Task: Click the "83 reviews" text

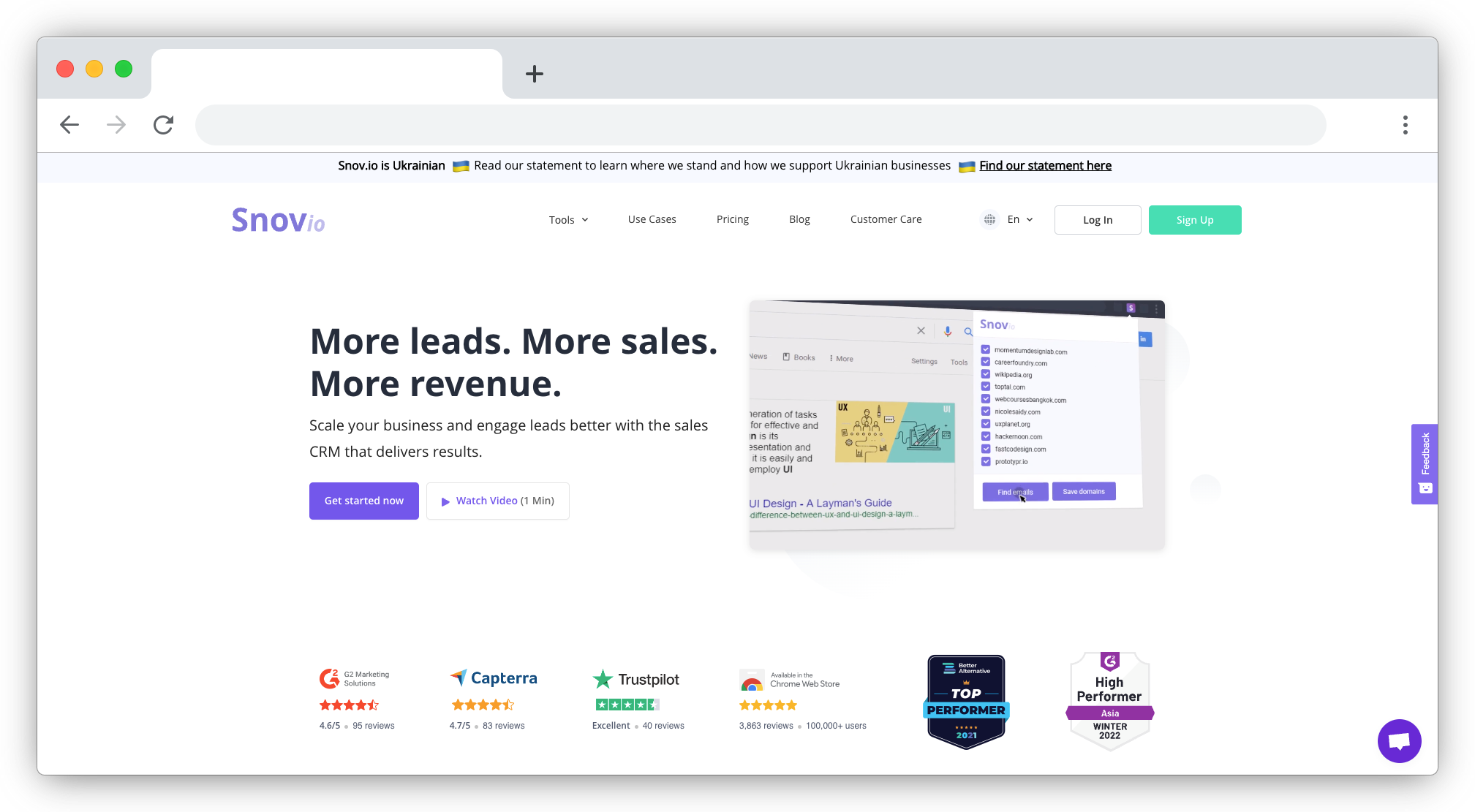Action: click(504, 726)
